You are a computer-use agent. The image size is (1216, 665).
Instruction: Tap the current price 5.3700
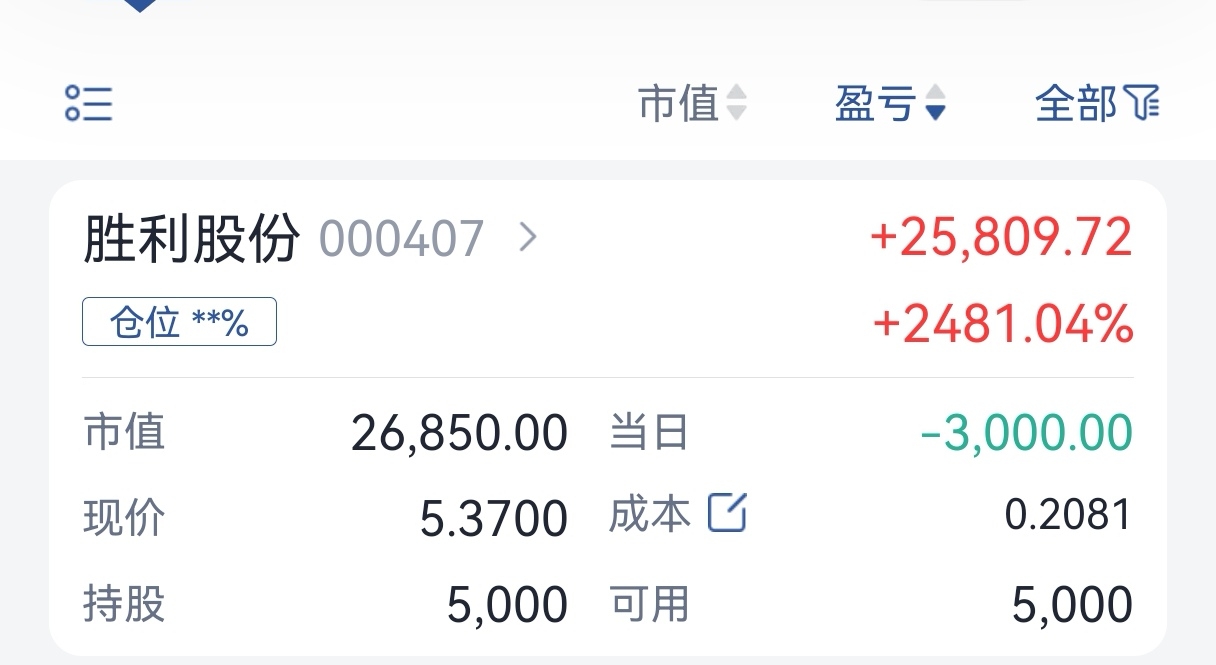pyautogui.click(x=493, y=518)
